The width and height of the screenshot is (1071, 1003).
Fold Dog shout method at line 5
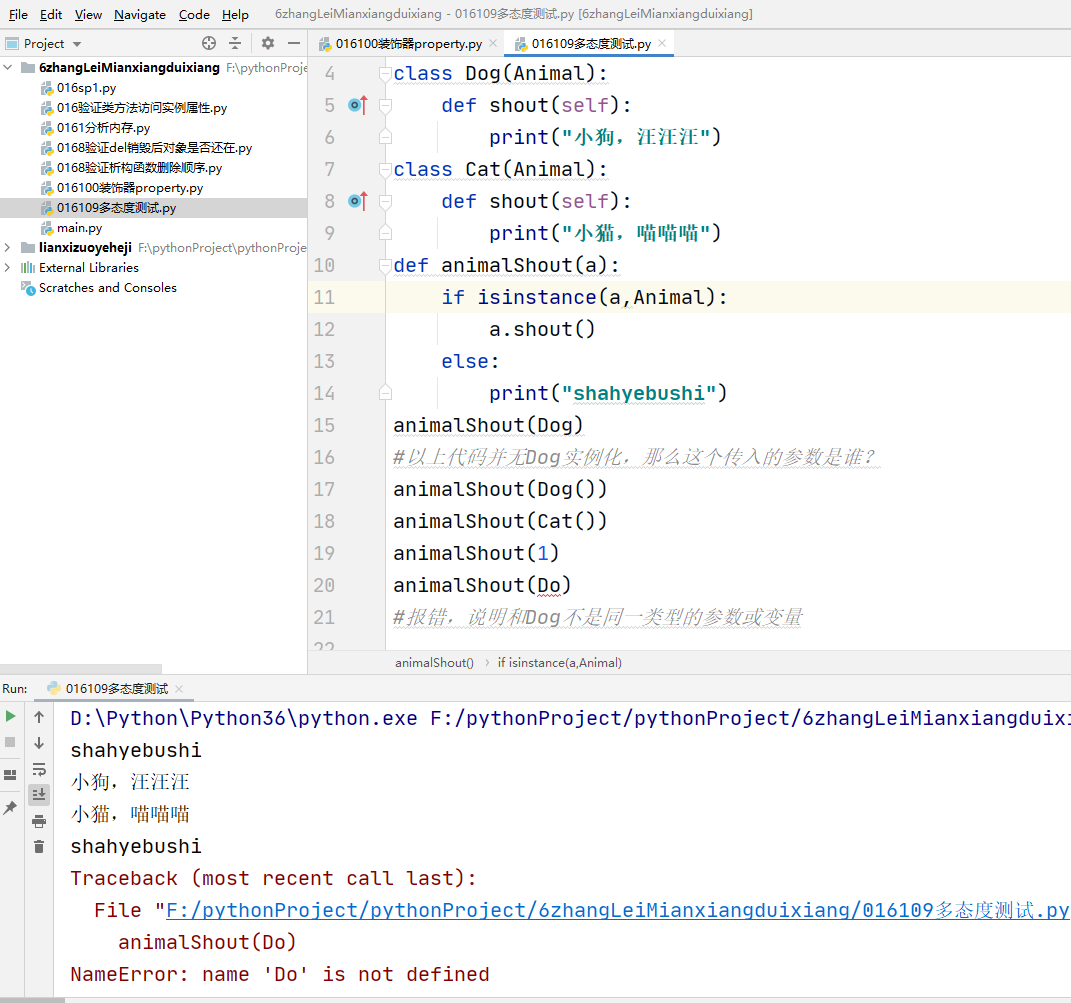point(385,105)
